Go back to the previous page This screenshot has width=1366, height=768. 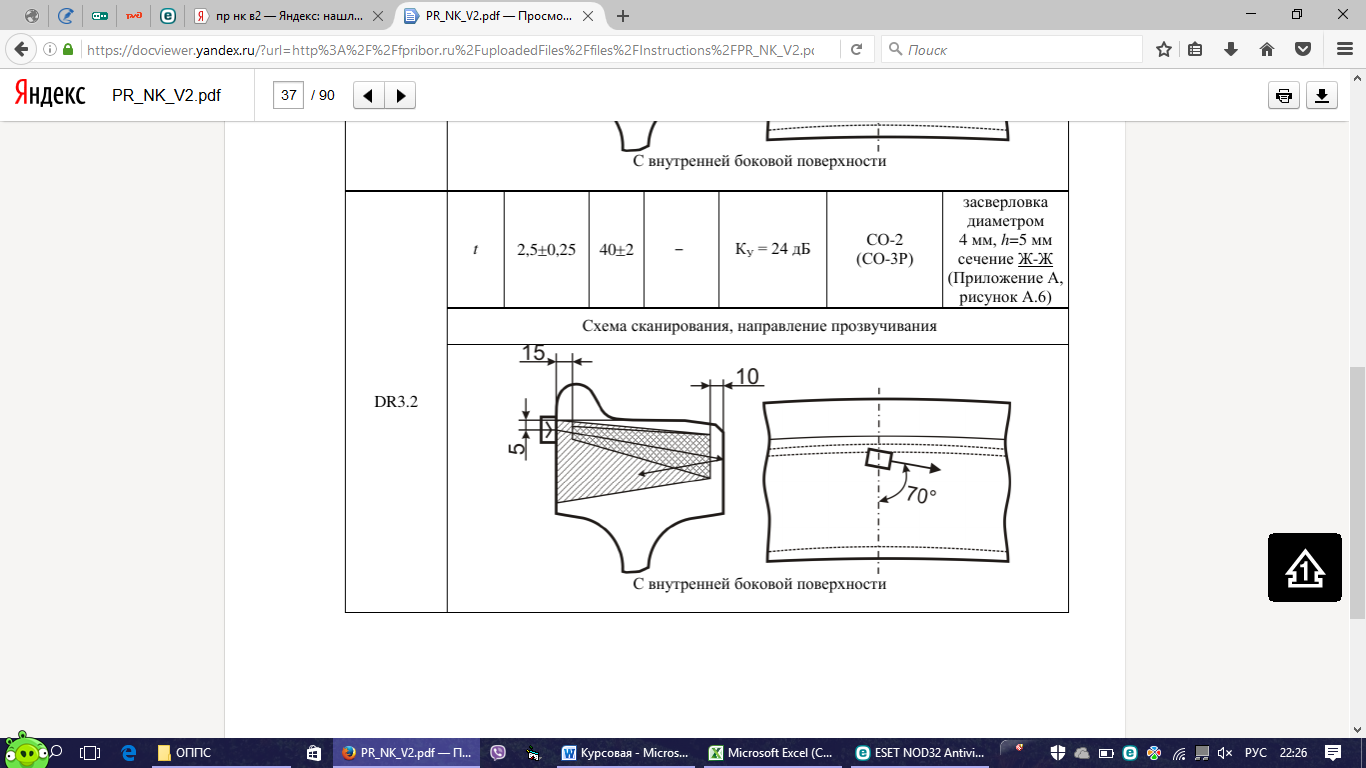tap(21, 49)
